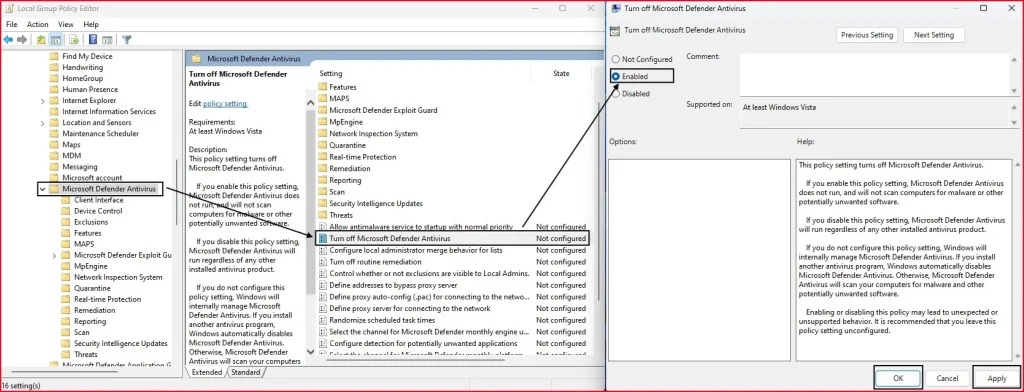Image resolution: width=1024 pixels, height=392 pixels.
Task: Select Security Intelligence Updates in the tree
Action: (121, 344)
